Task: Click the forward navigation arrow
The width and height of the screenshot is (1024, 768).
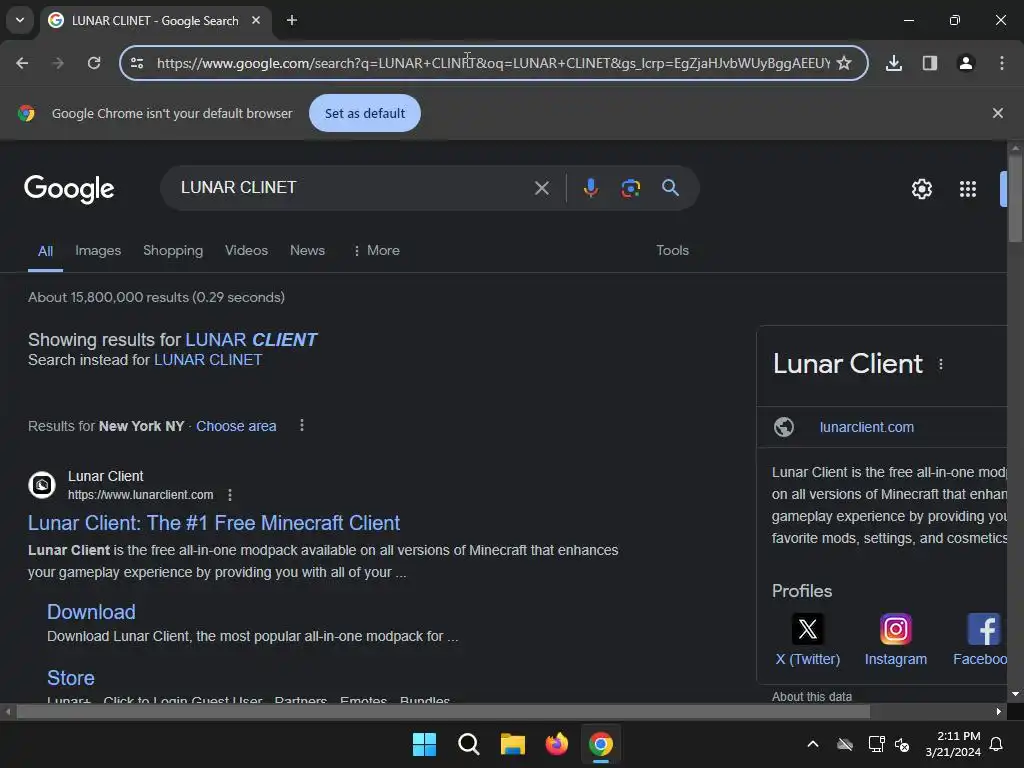Action: pos(57,63)
